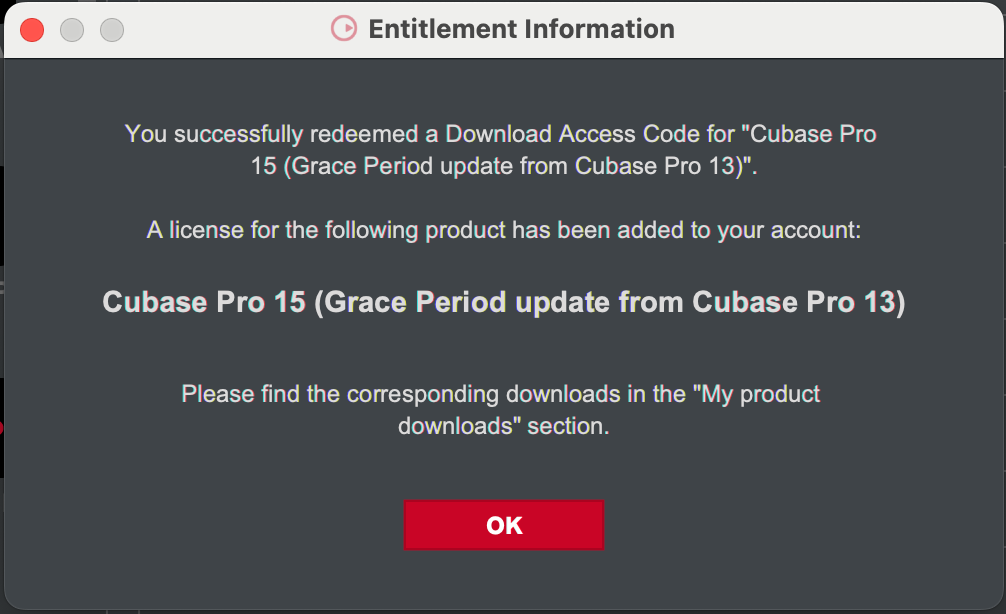The image size is (1006, 614).
Task: Click the "Entitlement Information" window title text
Action: point(521,29)
